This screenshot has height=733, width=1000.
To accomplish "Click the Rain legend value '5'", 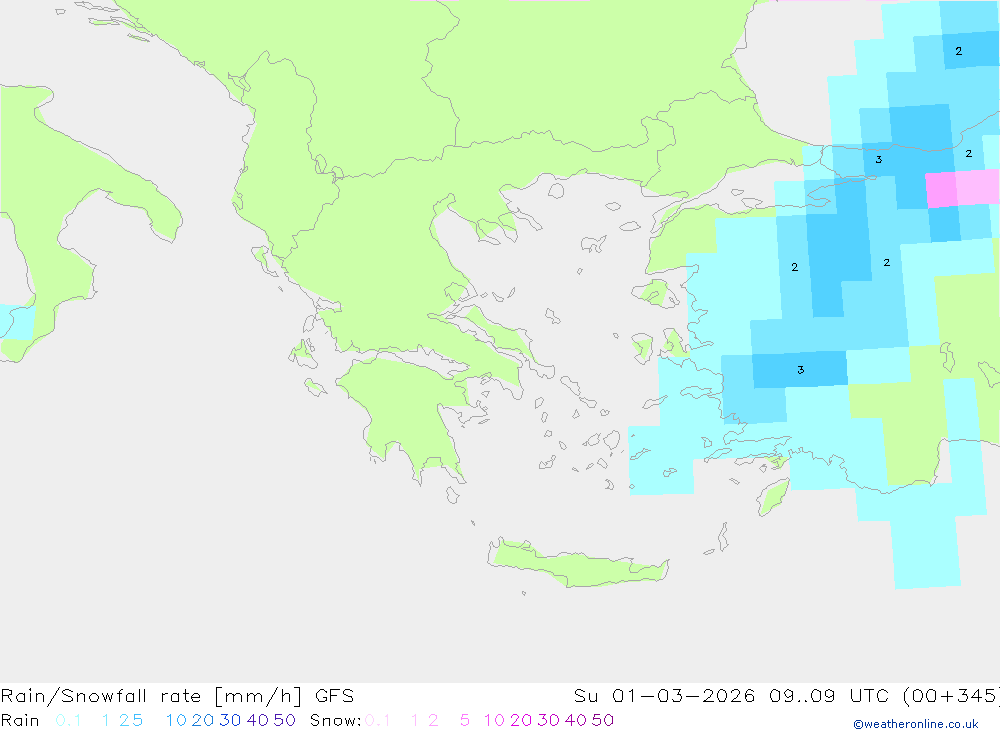I will (137, 720).
